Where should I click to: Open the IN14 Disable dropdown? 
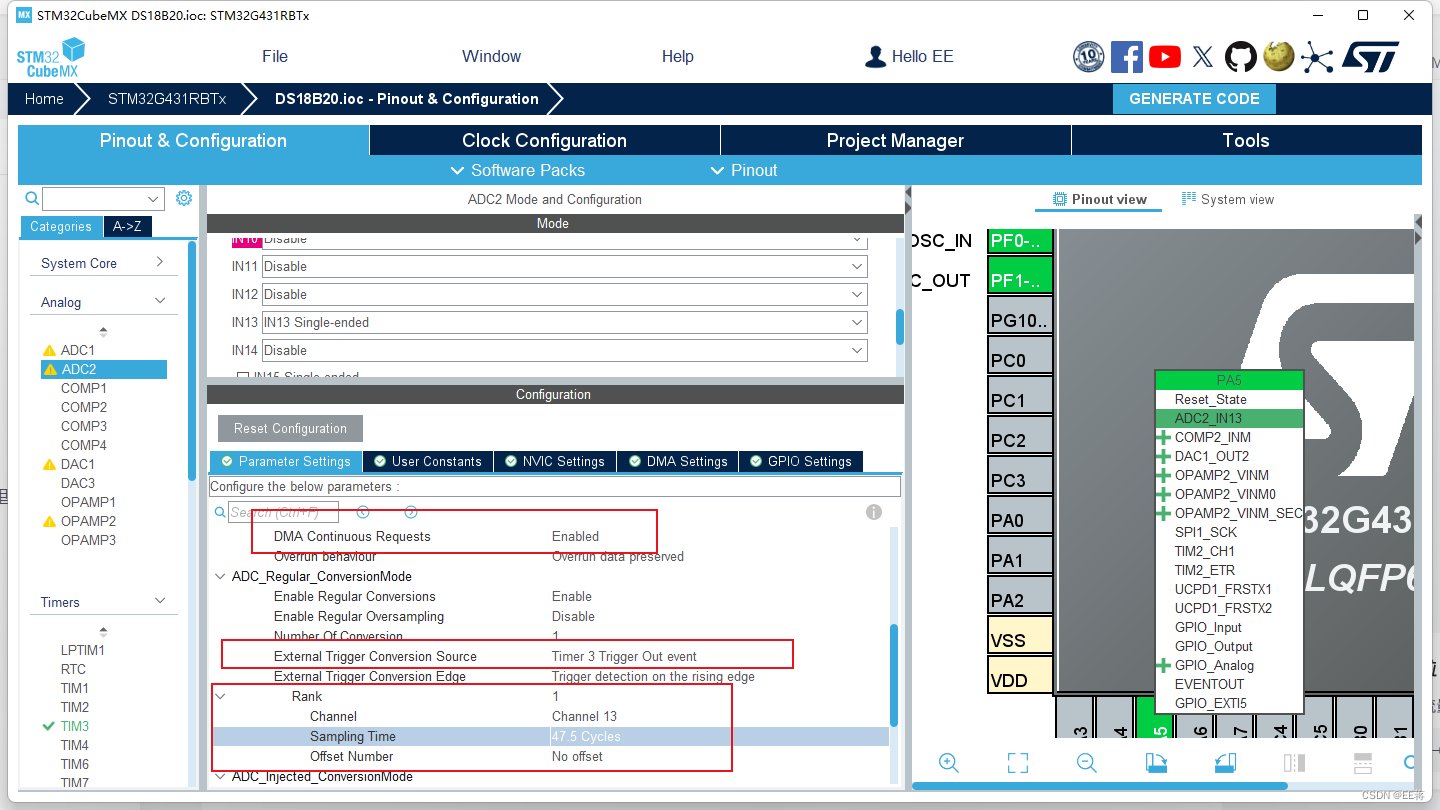(564, 351)
